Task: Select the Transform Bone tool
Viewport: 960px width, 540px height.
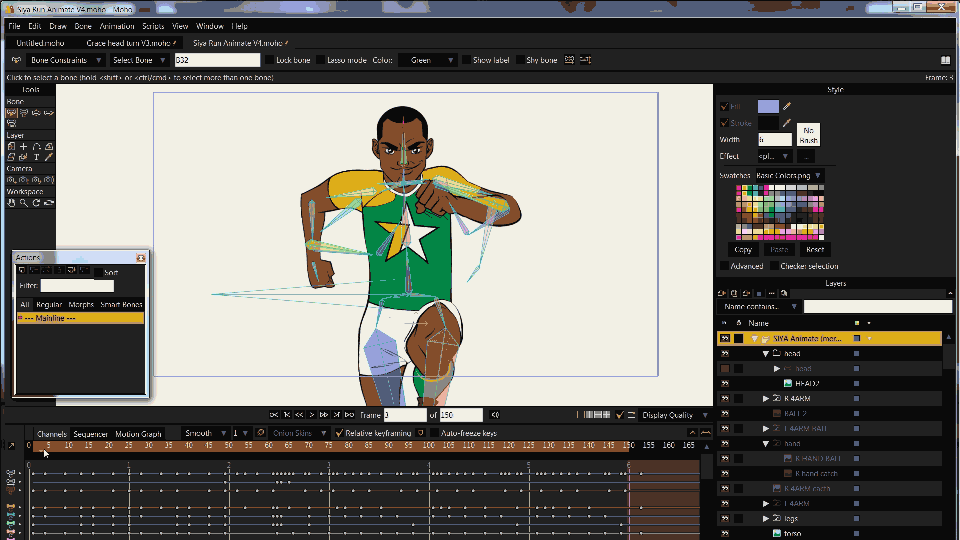Action: click(24, 113)
